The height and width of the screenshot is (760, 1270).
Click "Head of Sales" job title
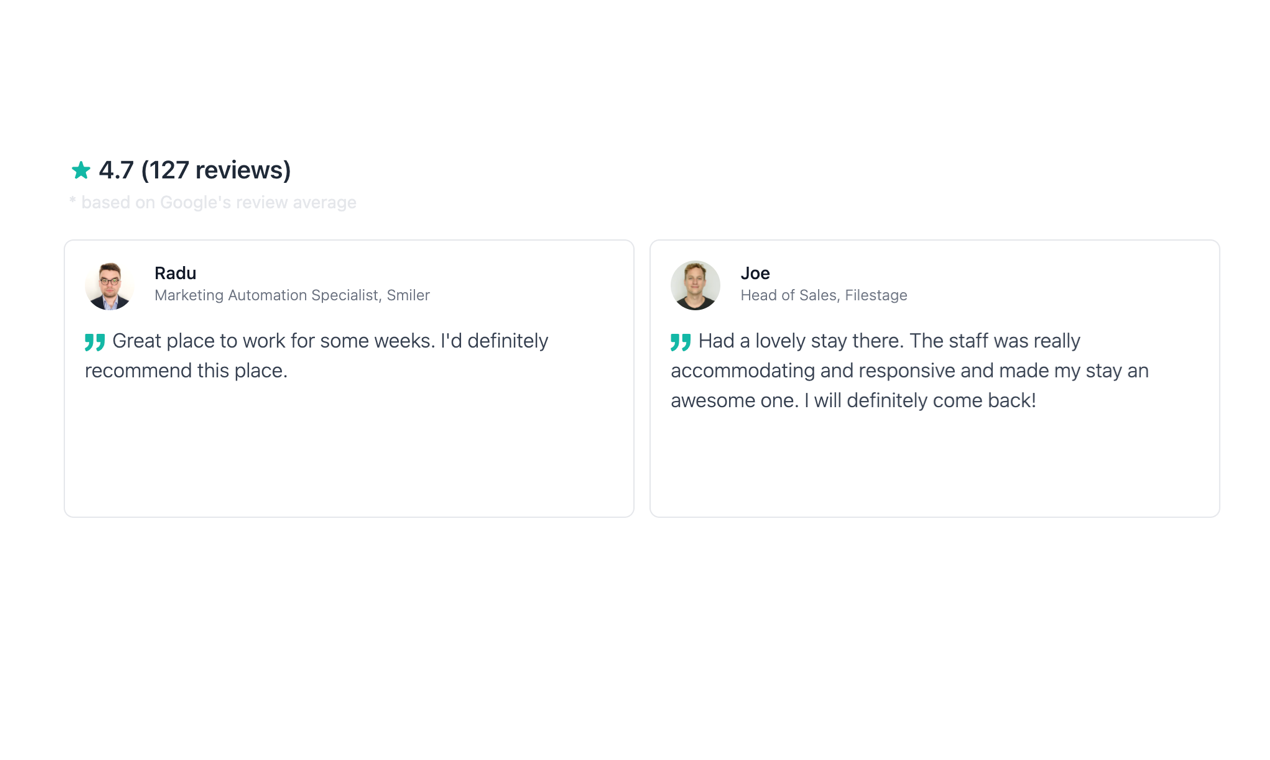coord(788,295)
